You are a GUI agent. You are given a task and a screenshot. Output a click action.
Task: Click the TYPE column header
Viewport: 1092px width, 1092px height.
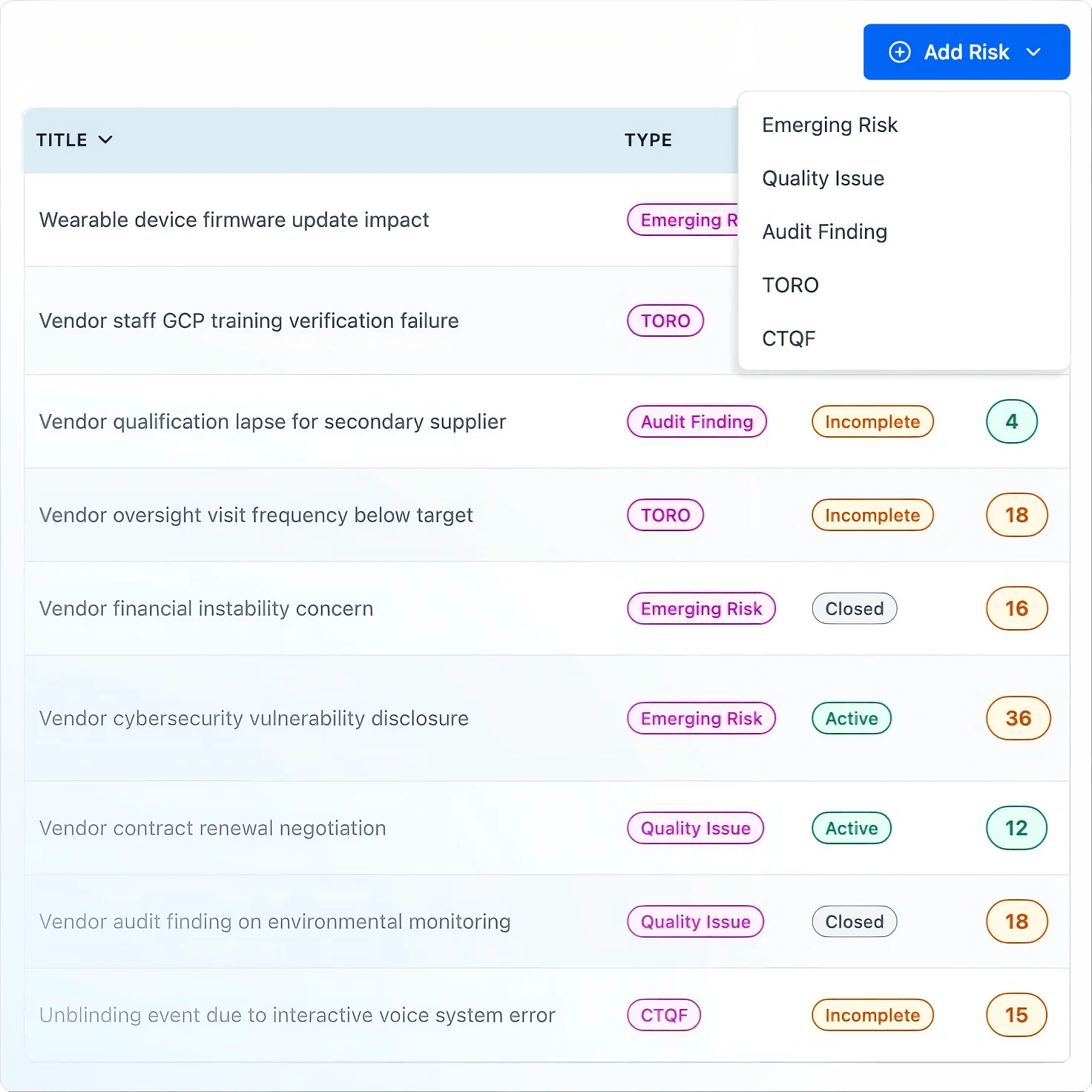coord(648,139)
